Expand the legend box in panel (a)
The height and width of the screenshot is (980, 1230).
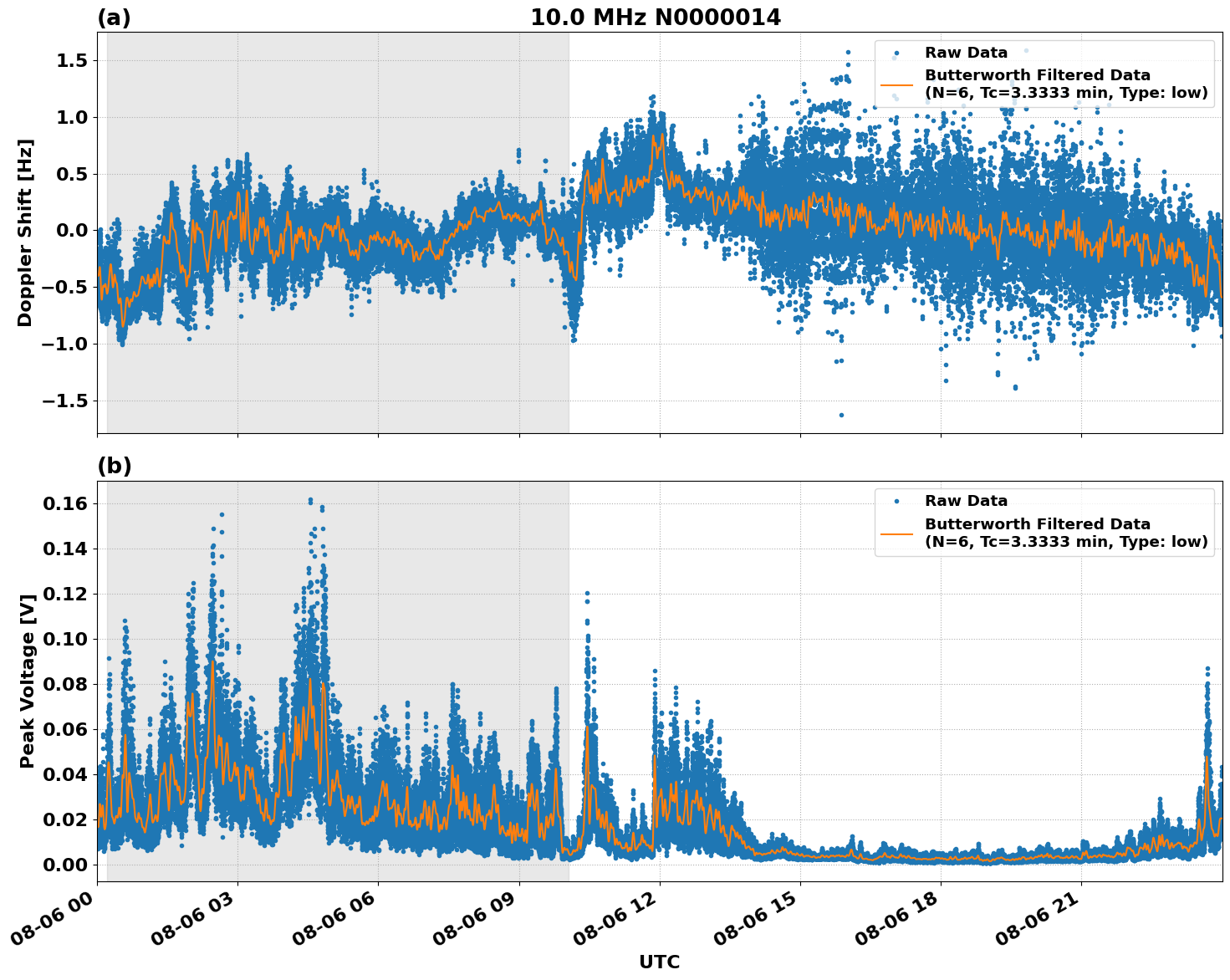(1045, 74)
